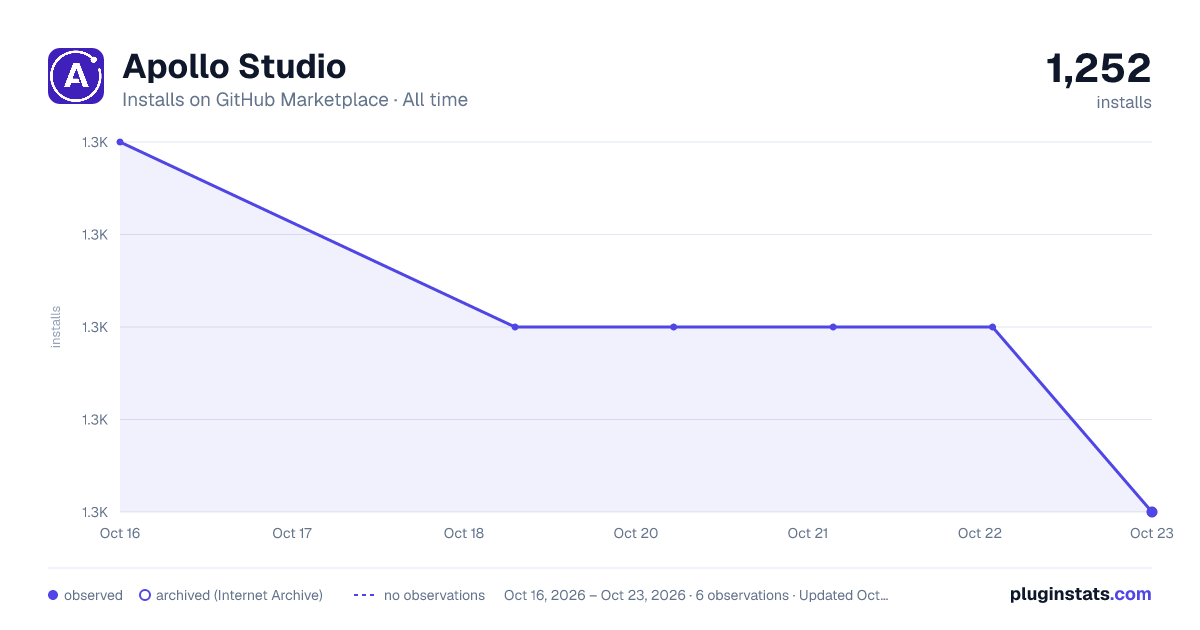1200x630 pixels.
Task: Click the Oct 18 axis label
Action: coord(464,533)
